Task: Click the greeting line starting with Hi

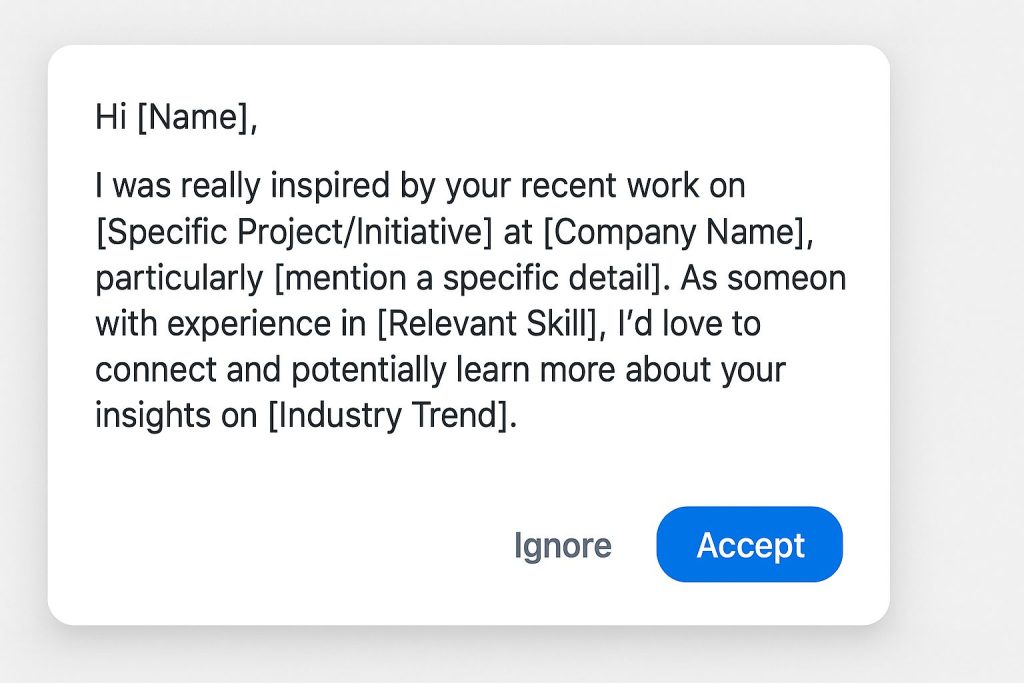Action: 176,117
